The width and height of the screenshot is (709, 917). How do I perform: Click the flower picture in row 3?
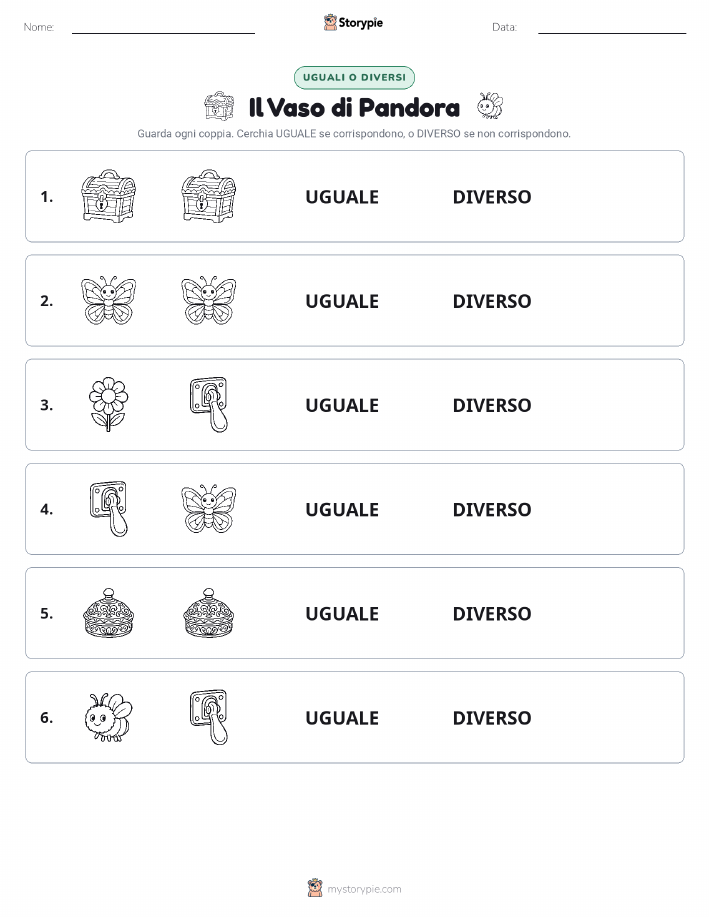pyautogui.click(x=108, y=405)
